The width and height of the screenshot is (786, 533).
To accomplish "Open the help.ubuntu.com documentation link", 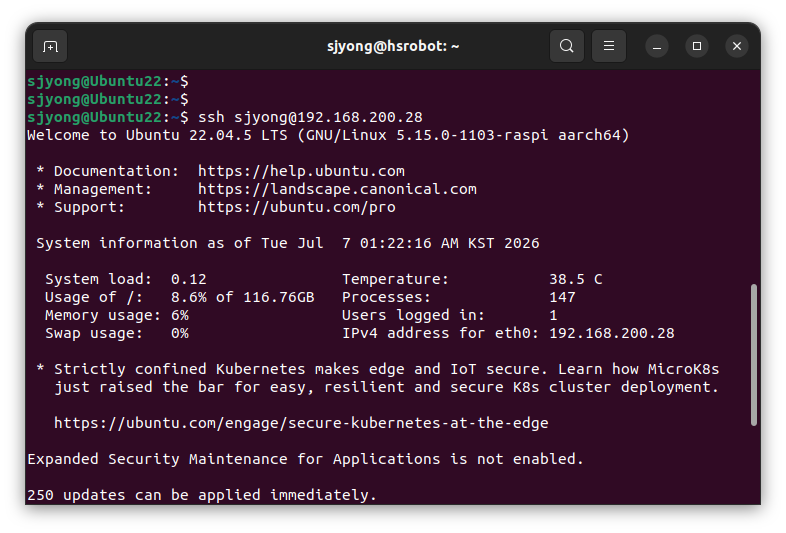I will click(301, 171).
